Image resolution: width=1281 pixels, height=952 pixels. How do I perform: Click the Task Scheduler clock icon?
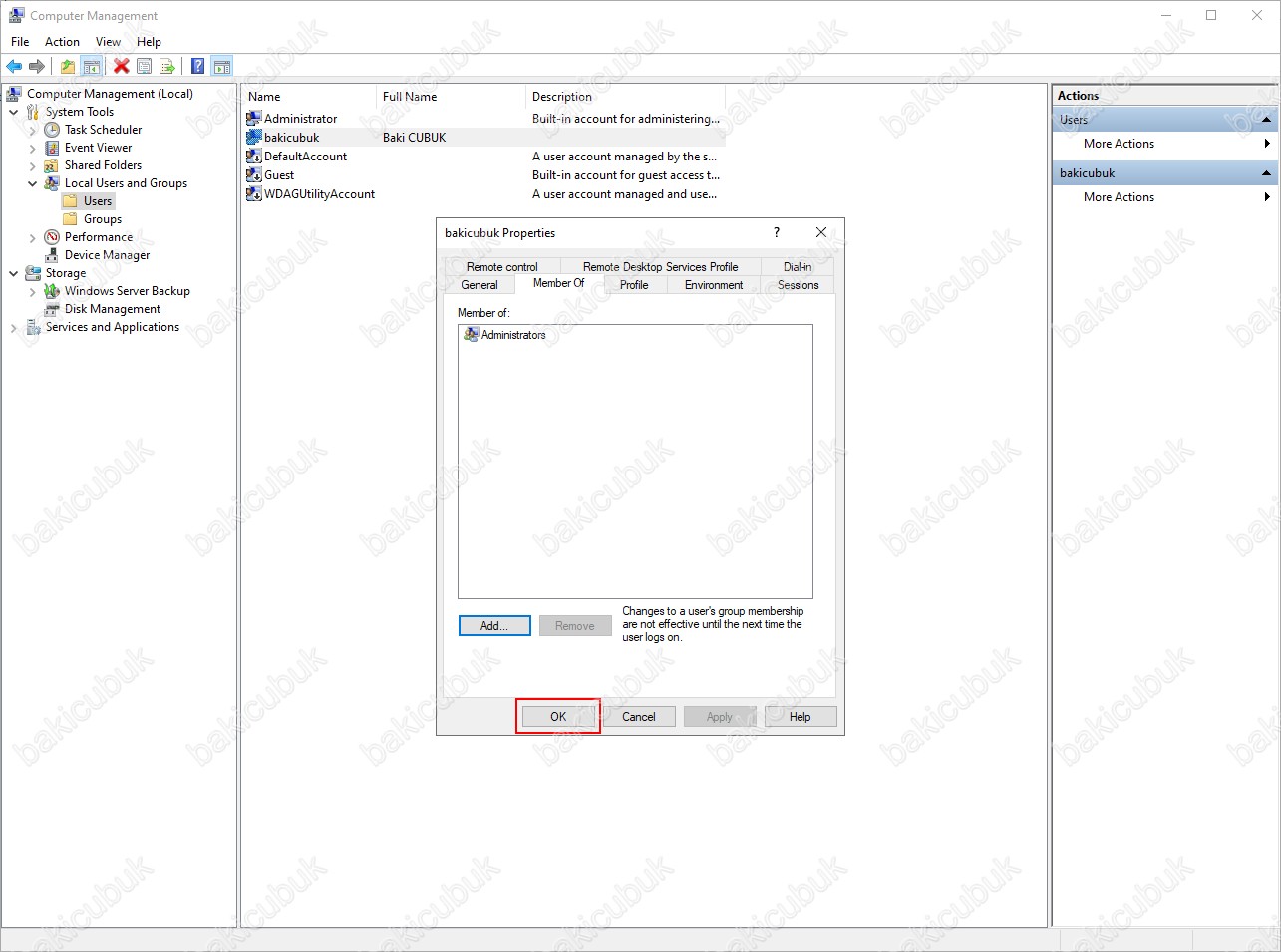[x=52, y=130]
